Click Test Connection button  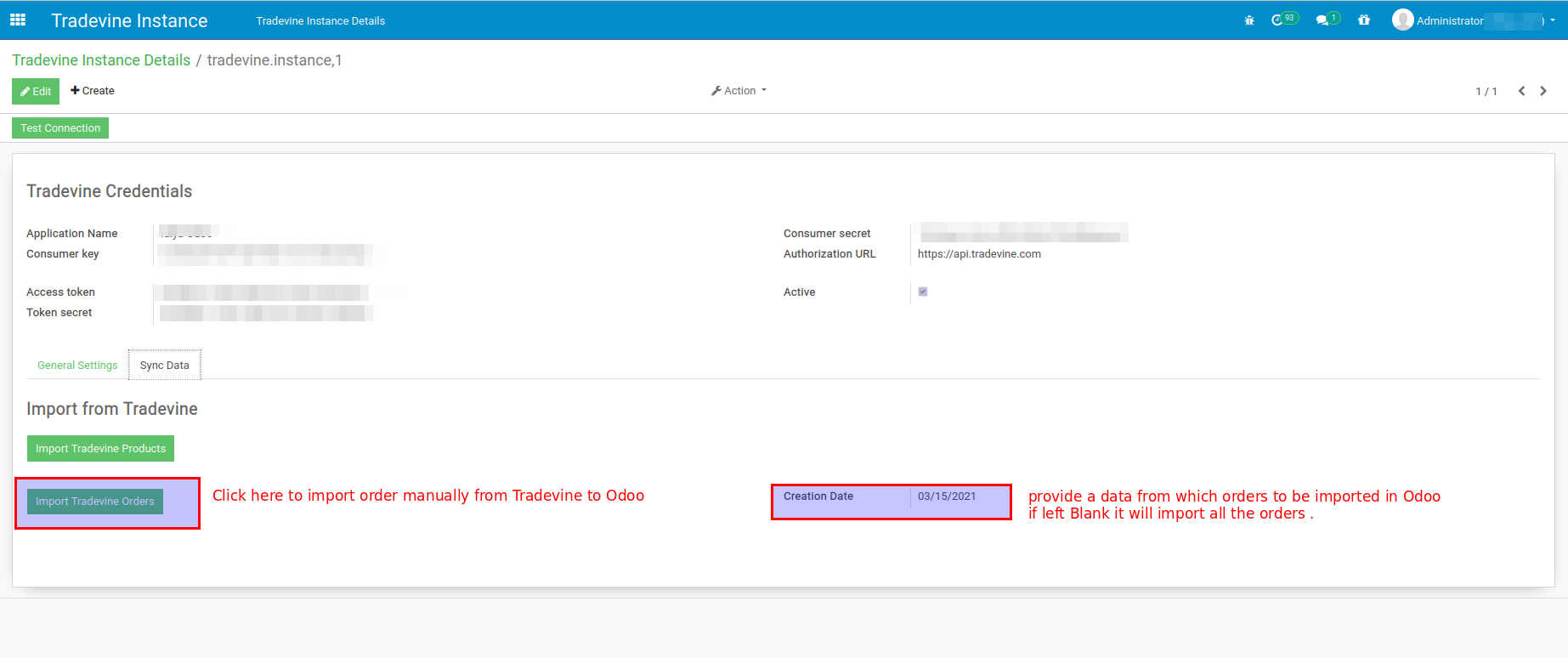tap(60, 128)
